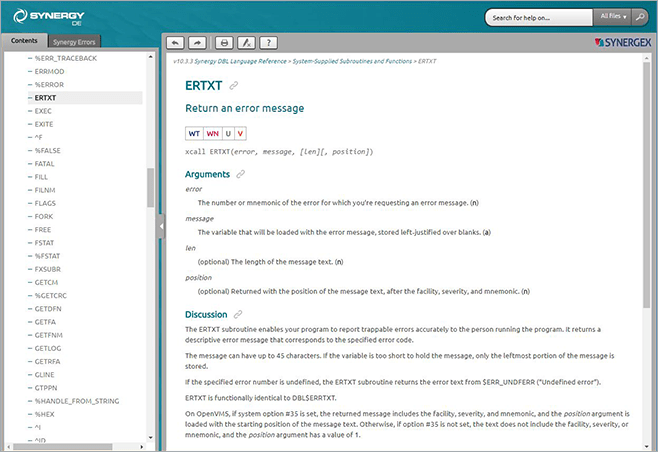Collapse the navigation pane with the splitter arrow

point(161,226)
